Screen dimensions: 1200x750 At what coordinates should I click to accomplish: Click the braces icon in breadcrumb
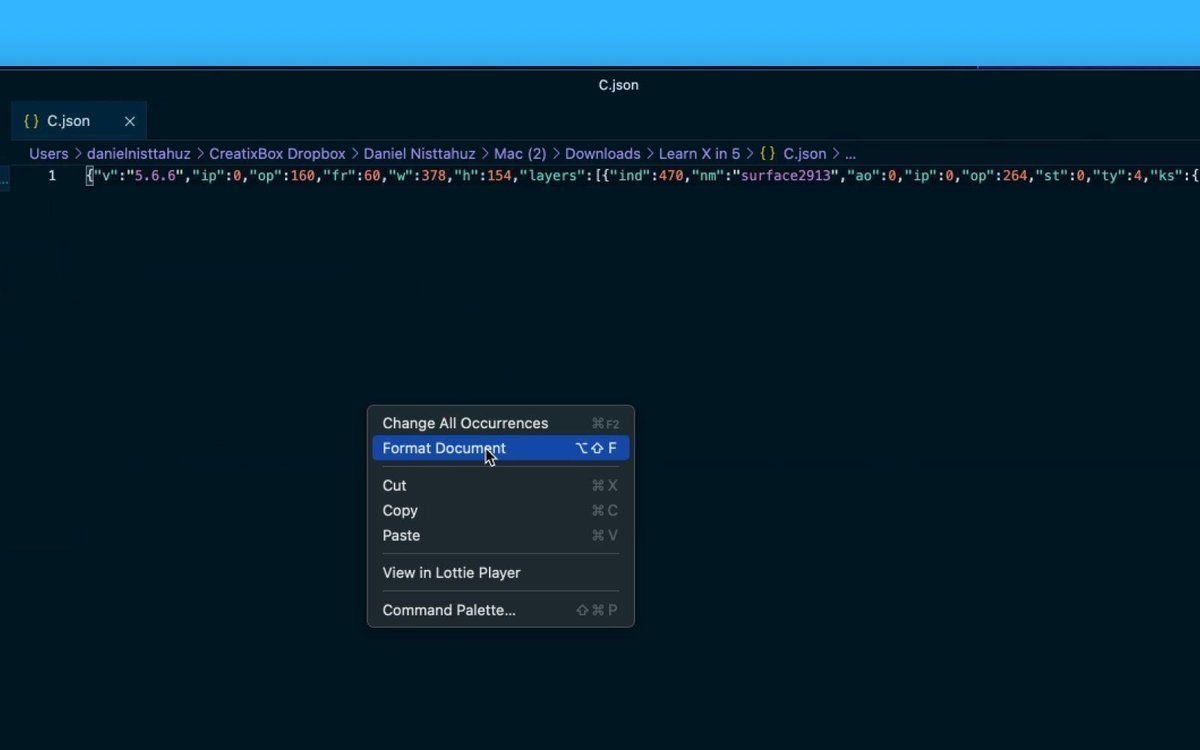point(767,154)
